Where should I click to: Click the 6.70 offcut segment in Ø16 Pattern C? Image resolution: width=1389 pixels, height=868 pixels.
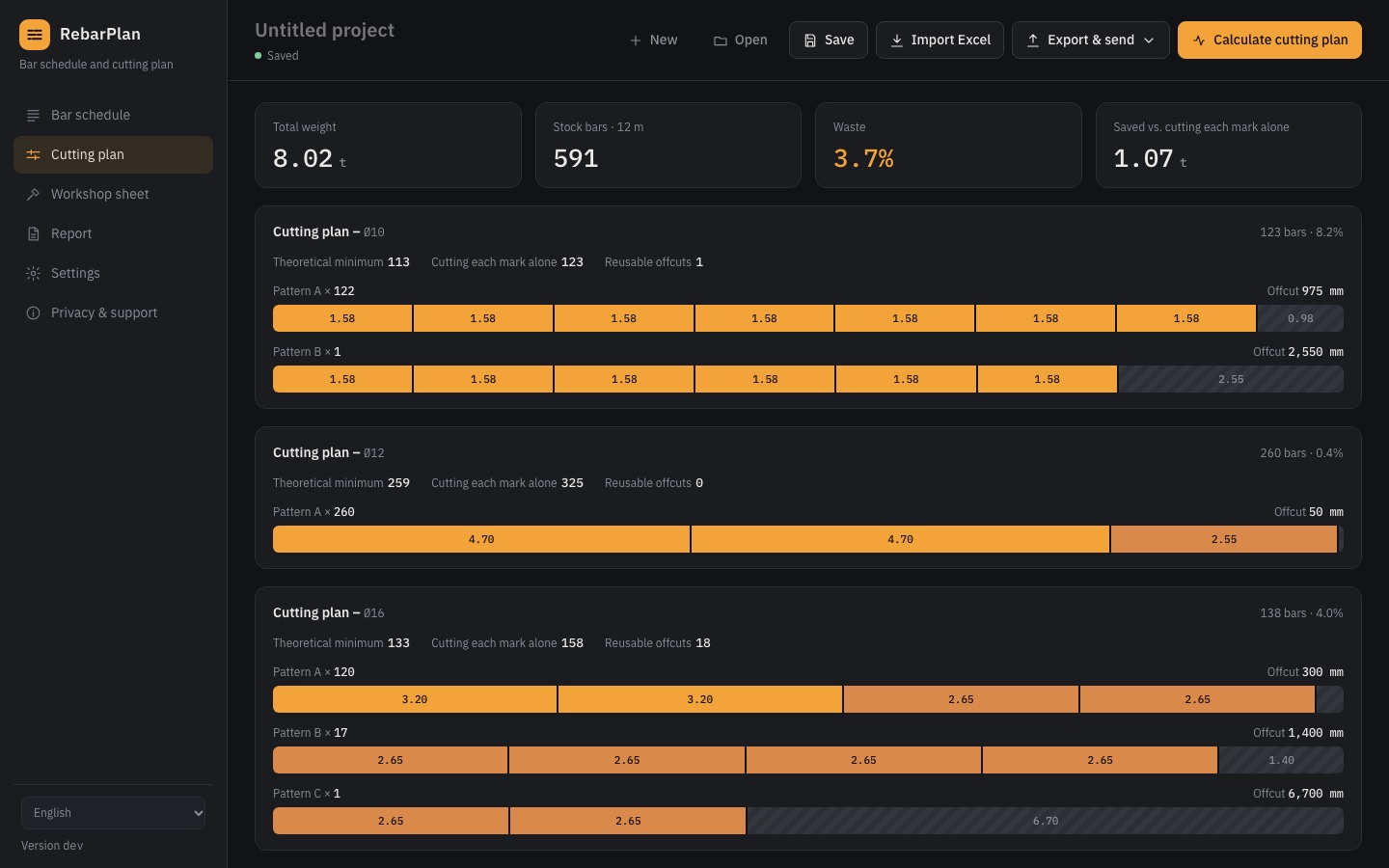[1046, 821]
